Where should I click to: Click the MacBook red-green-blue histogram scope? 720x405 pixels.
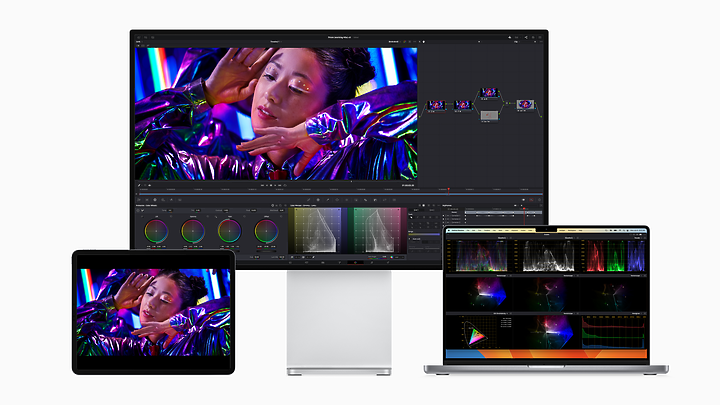[613, 332]
